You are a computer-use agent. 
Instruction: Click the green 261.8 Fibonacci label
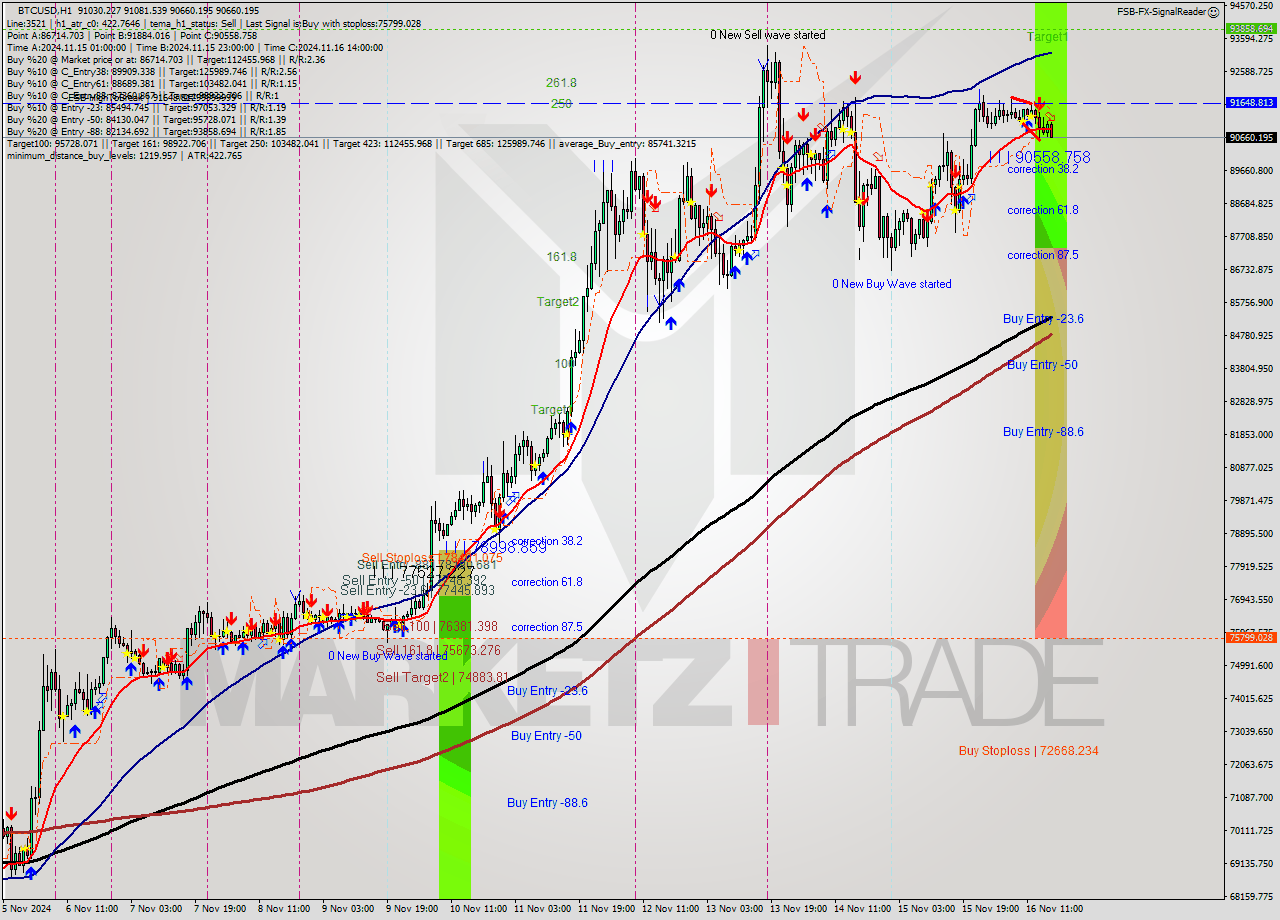coord(561,83)
